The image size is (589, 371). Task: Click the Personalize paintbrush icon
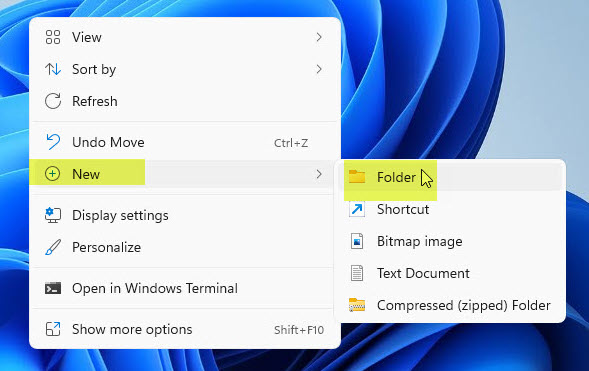tap(53, 247)
